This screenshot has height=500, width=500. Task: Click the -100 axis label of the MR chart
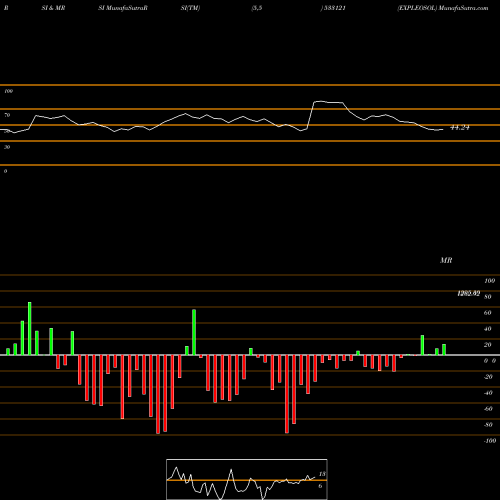(490, 441)
